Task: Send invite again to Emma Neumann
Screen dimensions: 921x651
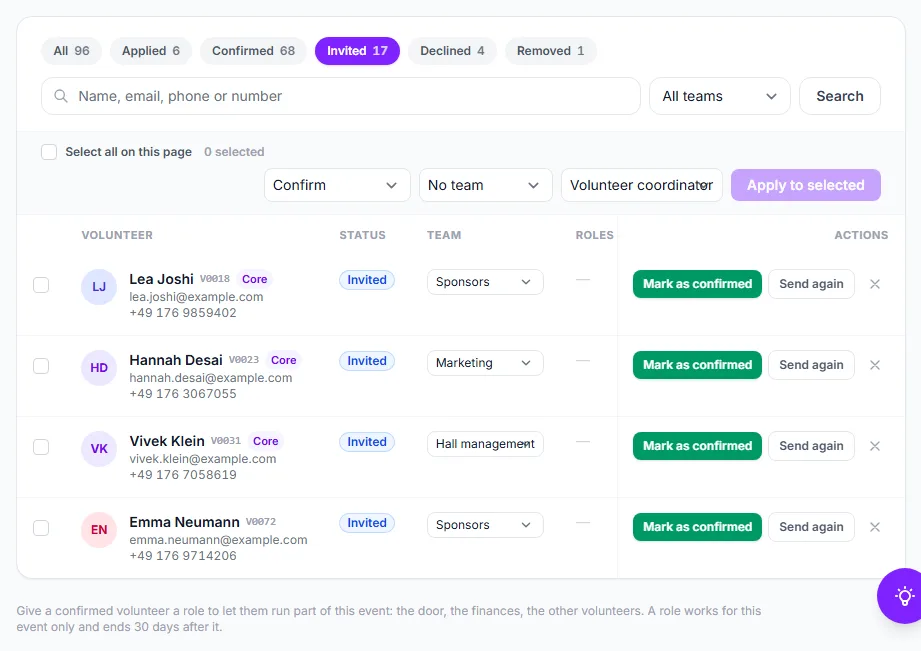Action: click(811, 528)
